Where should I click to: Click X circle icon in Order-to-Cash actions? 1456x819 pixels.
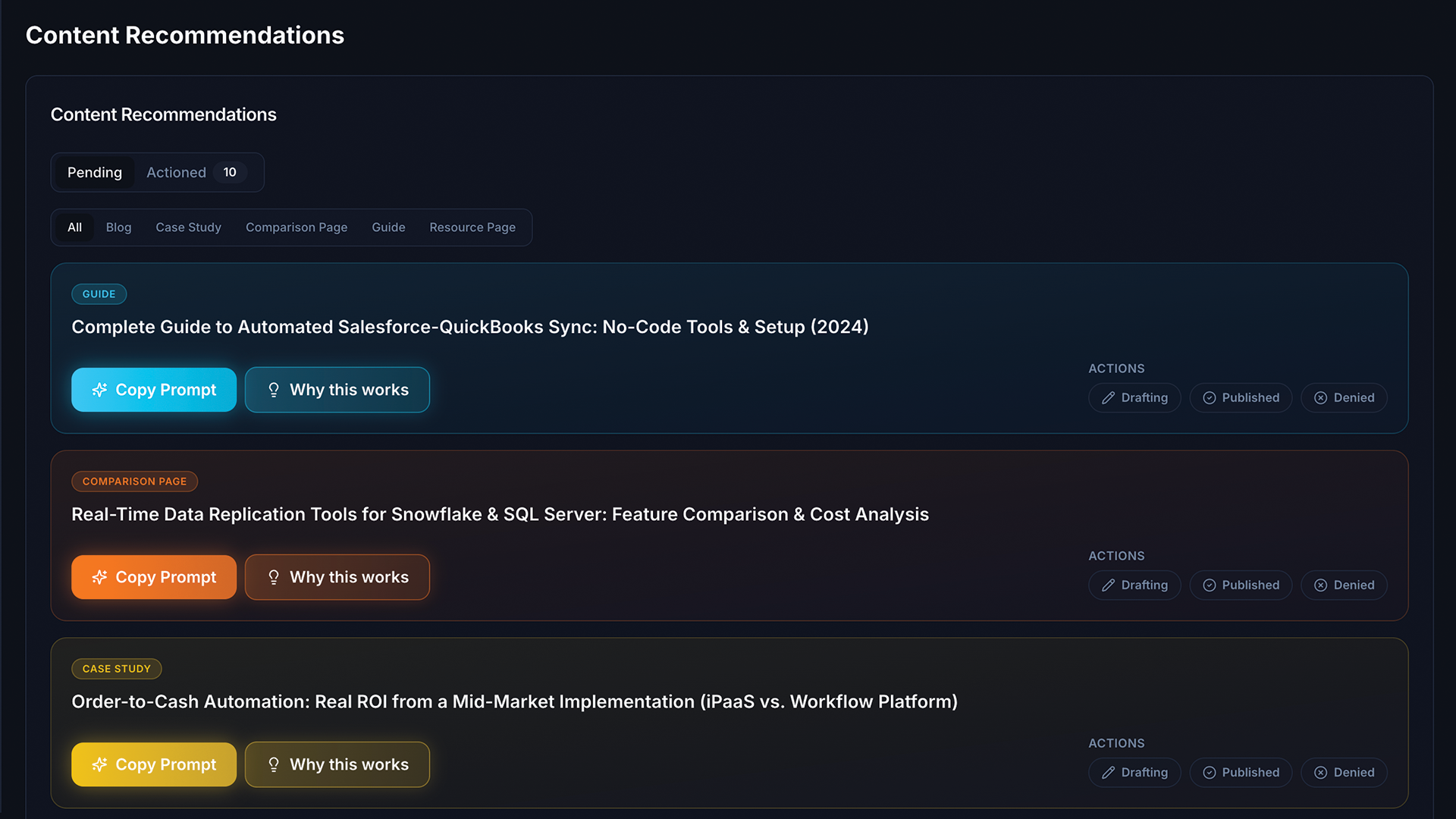[1320, 772]
